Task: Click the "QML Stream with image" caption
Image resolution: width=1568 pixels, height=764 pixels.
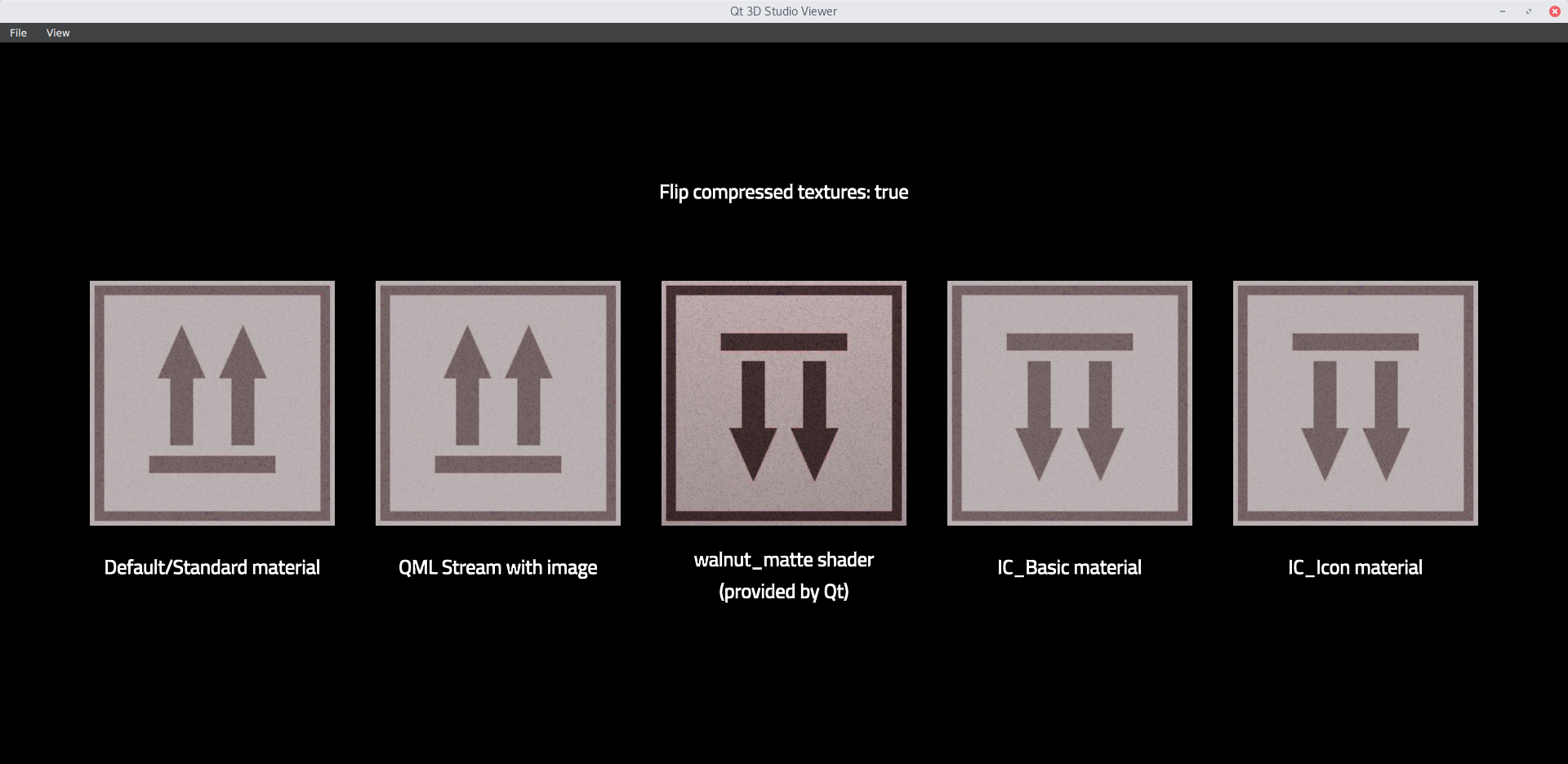Action: [x=498, y=567]
